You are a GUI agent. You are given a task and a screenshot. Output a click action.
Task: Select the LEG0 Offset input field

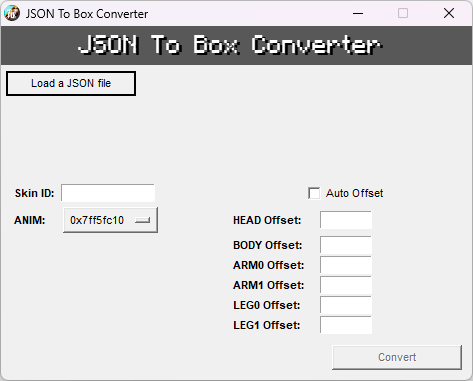coord(346,305)
